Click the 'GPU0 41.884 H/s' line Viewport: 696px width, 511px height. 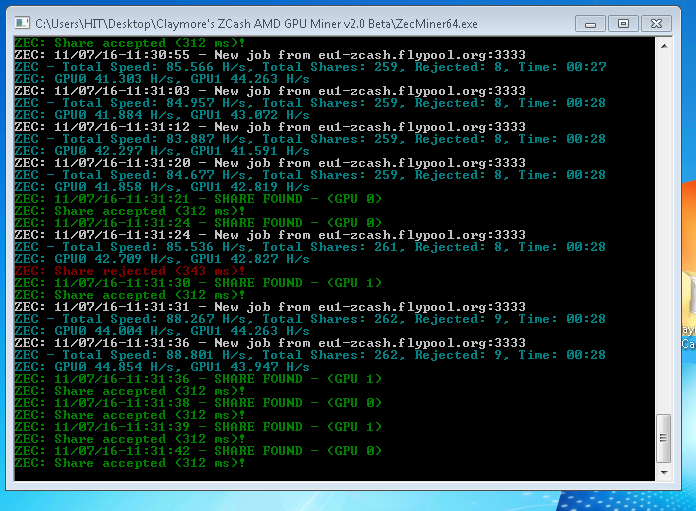162,115
